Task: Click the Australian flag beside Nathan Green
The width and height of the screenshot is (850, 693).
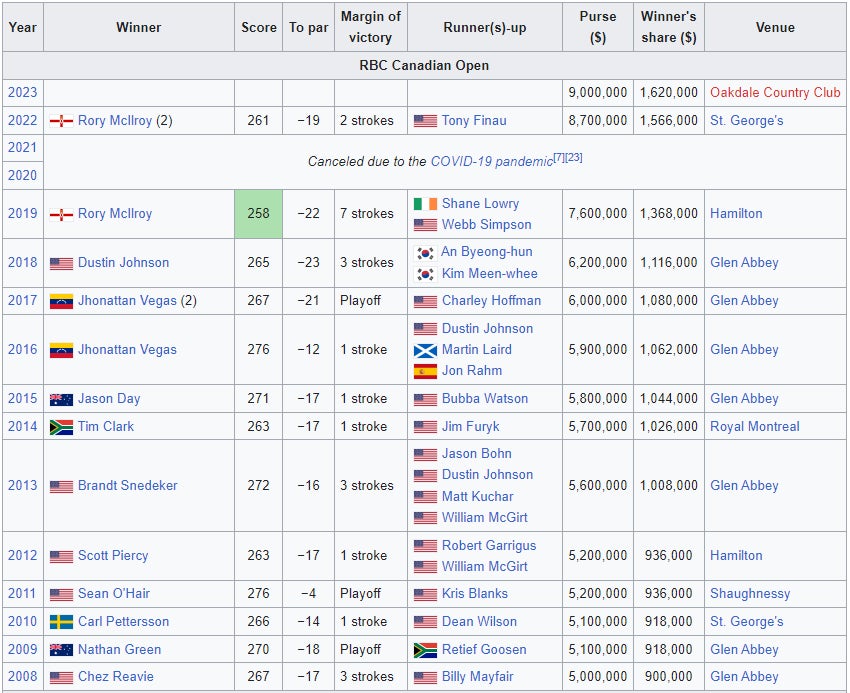Action: (x=61, y=650)
